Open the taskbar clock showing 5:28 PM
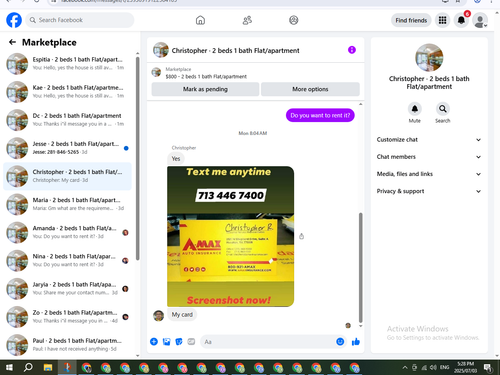 pyautogui.click(x=465, y=367)
